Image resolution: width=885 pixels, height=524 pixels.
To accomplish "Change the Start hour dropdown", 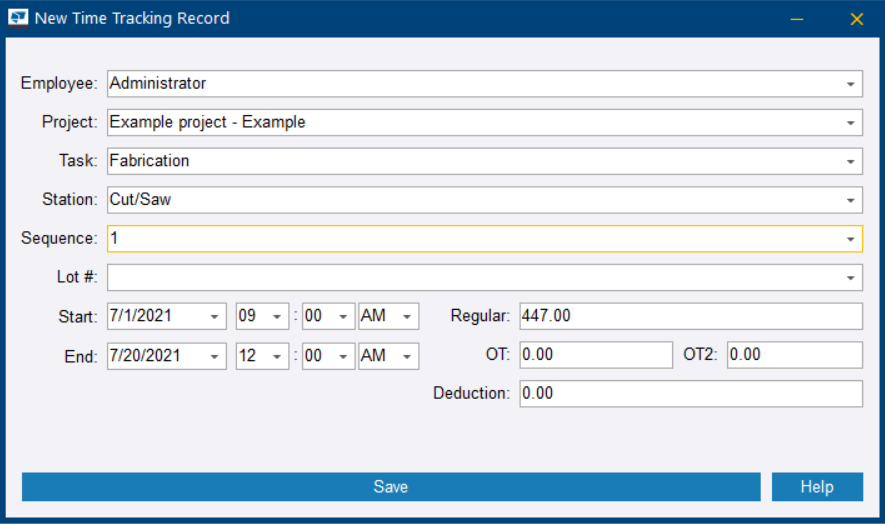I will (x=278, y=317).
